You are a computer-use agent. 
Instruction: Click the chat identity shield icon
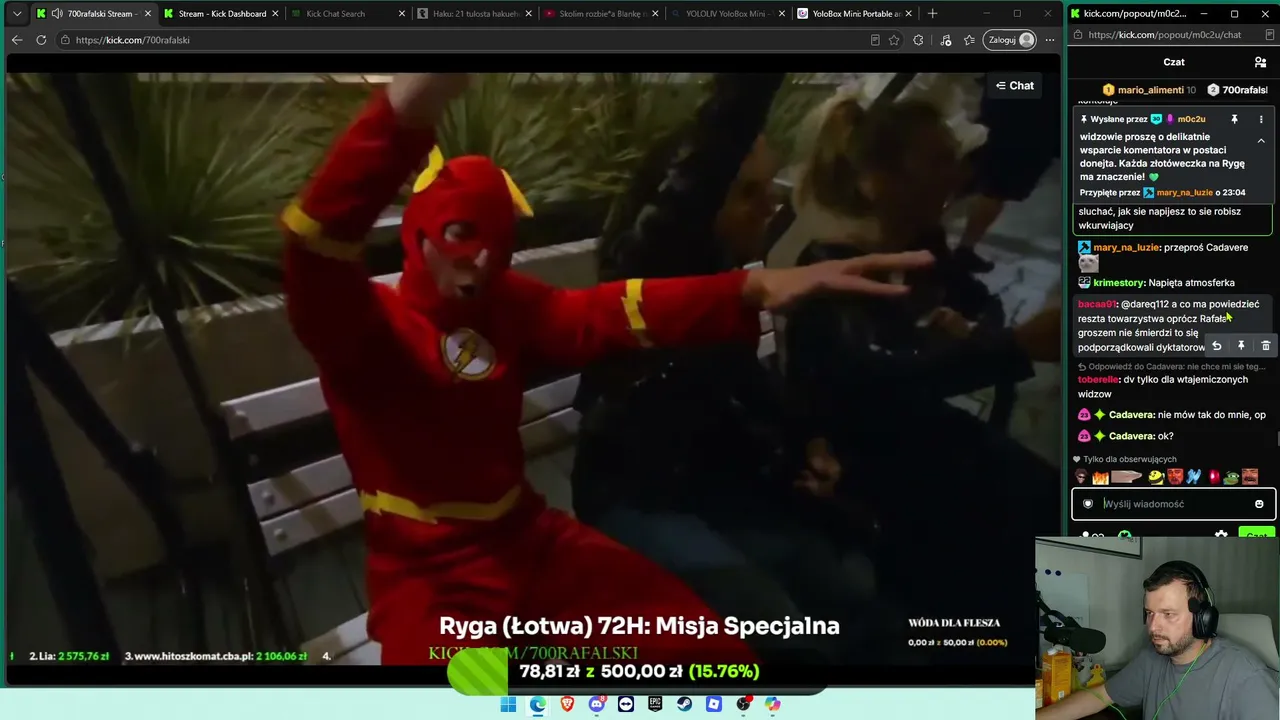(x=1088, y=504)
